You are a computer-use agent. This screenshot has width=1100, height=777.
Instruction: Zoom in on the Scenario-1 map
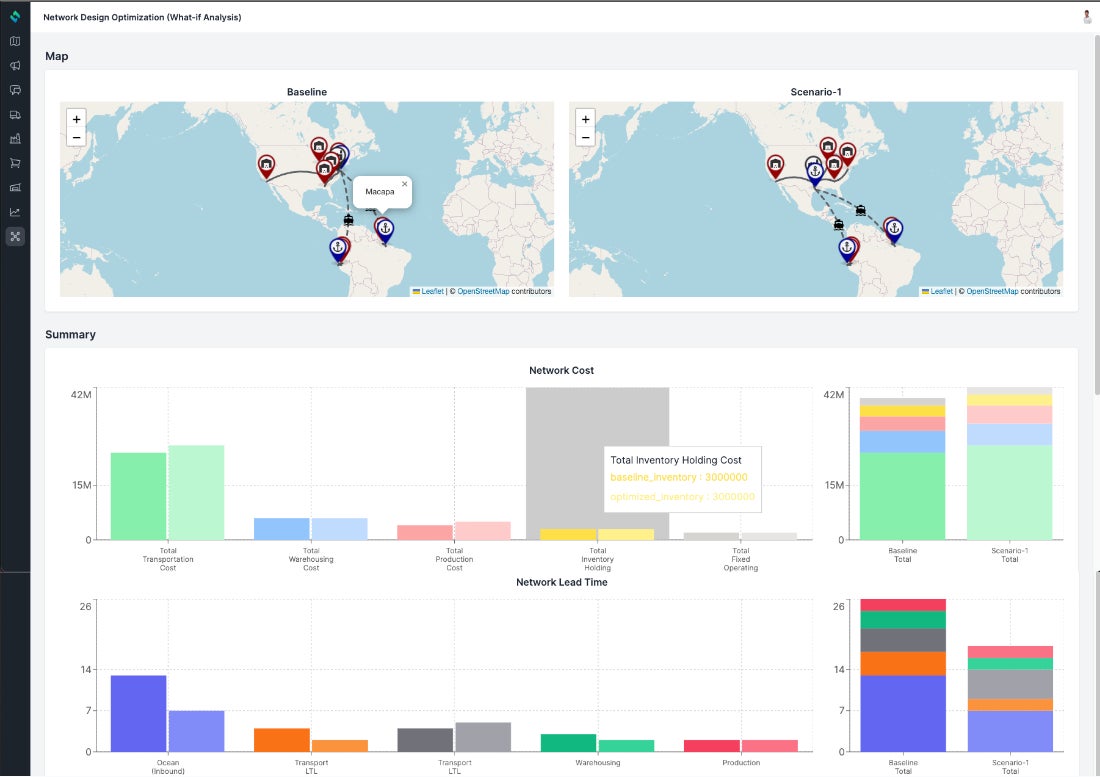pos(586,119)
